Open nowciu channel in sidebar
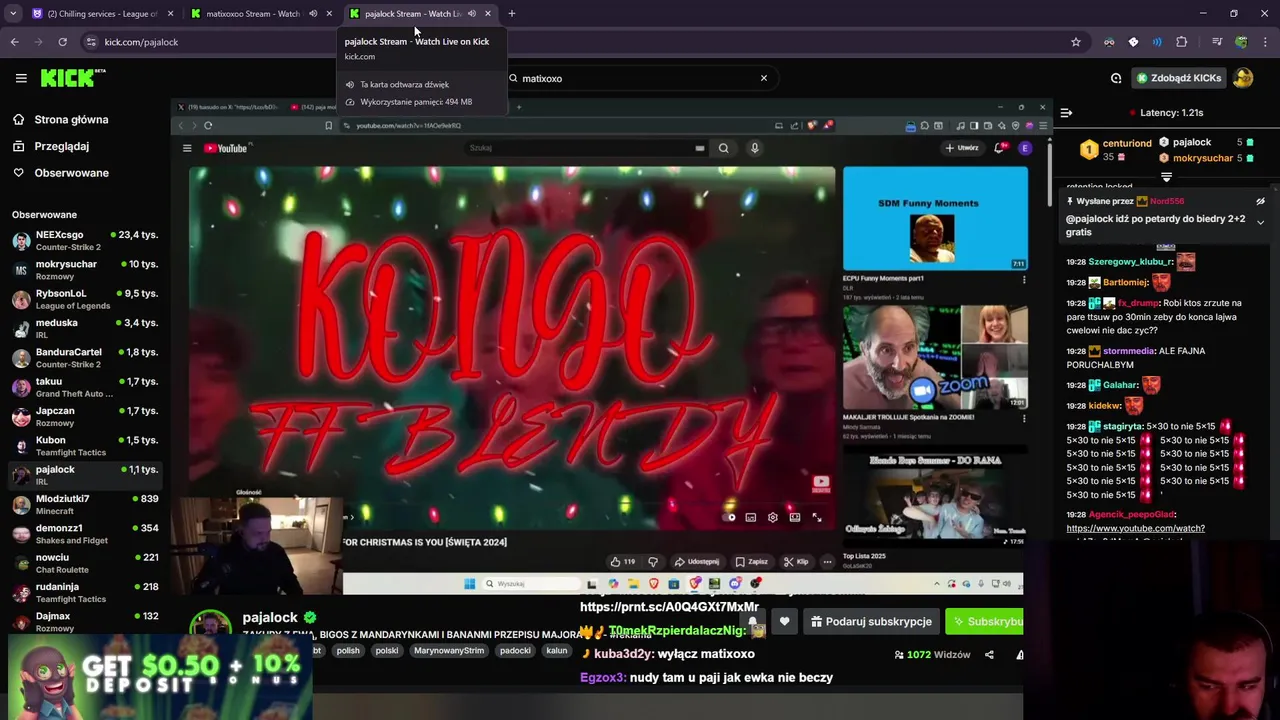The height and width of the screenshot is (720, 1280). point(85,563)
